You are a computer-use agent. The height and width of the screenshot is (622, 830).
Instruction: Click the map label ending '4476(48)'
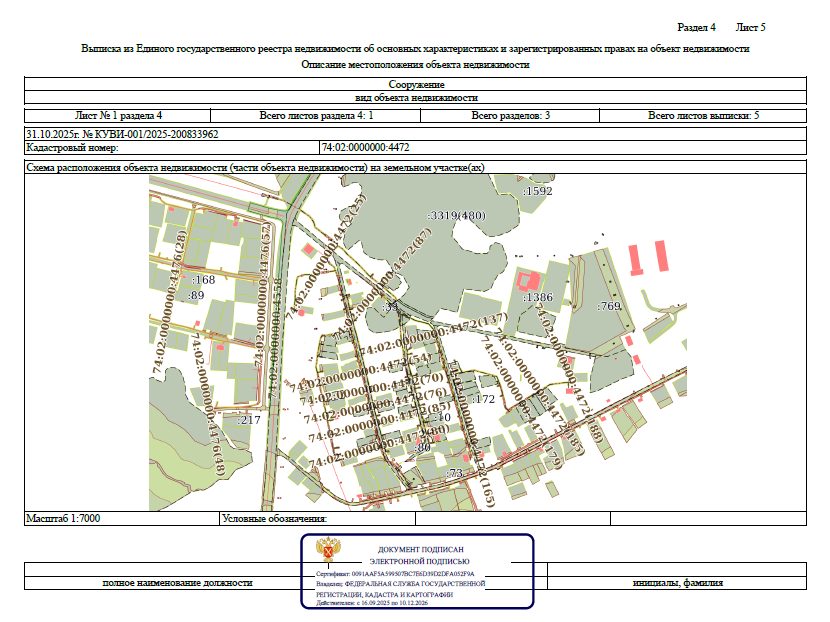click(x=209, y=403)
